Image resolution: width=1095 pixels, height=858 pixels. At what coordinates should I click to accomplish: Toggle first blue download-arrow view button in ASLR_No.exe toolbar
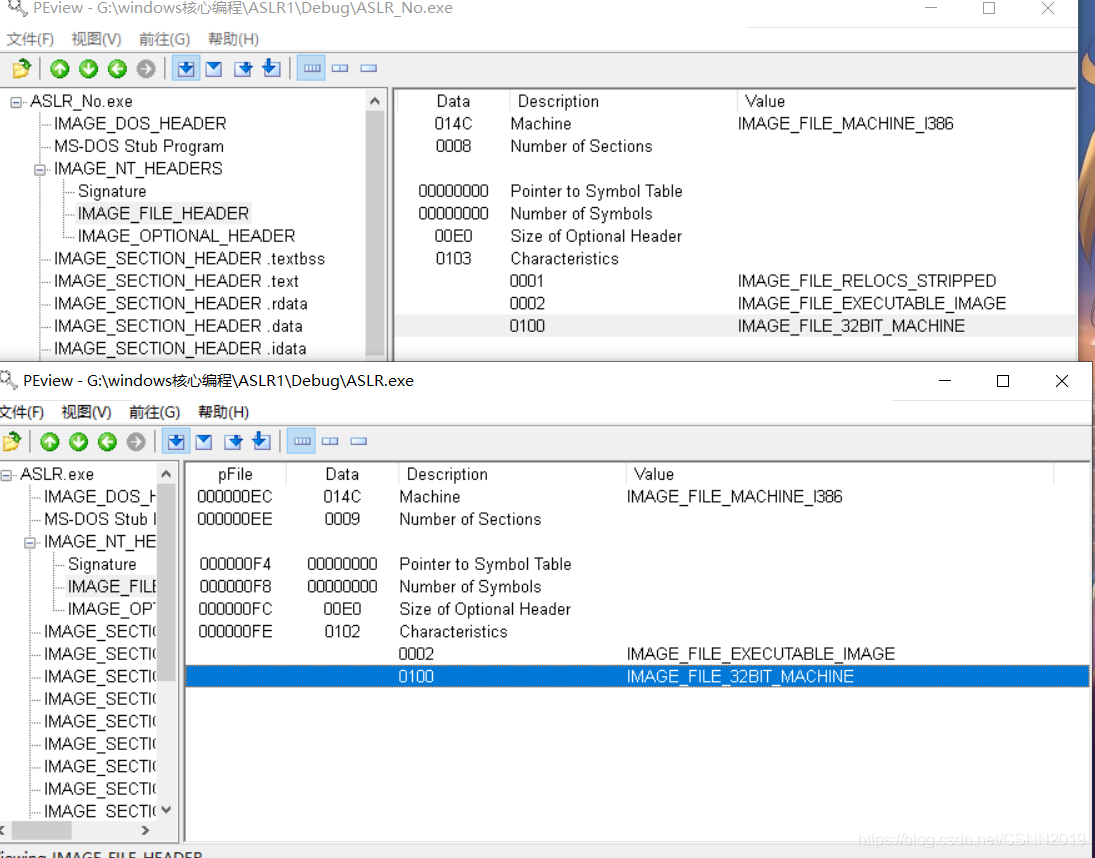tap(186, 68)
